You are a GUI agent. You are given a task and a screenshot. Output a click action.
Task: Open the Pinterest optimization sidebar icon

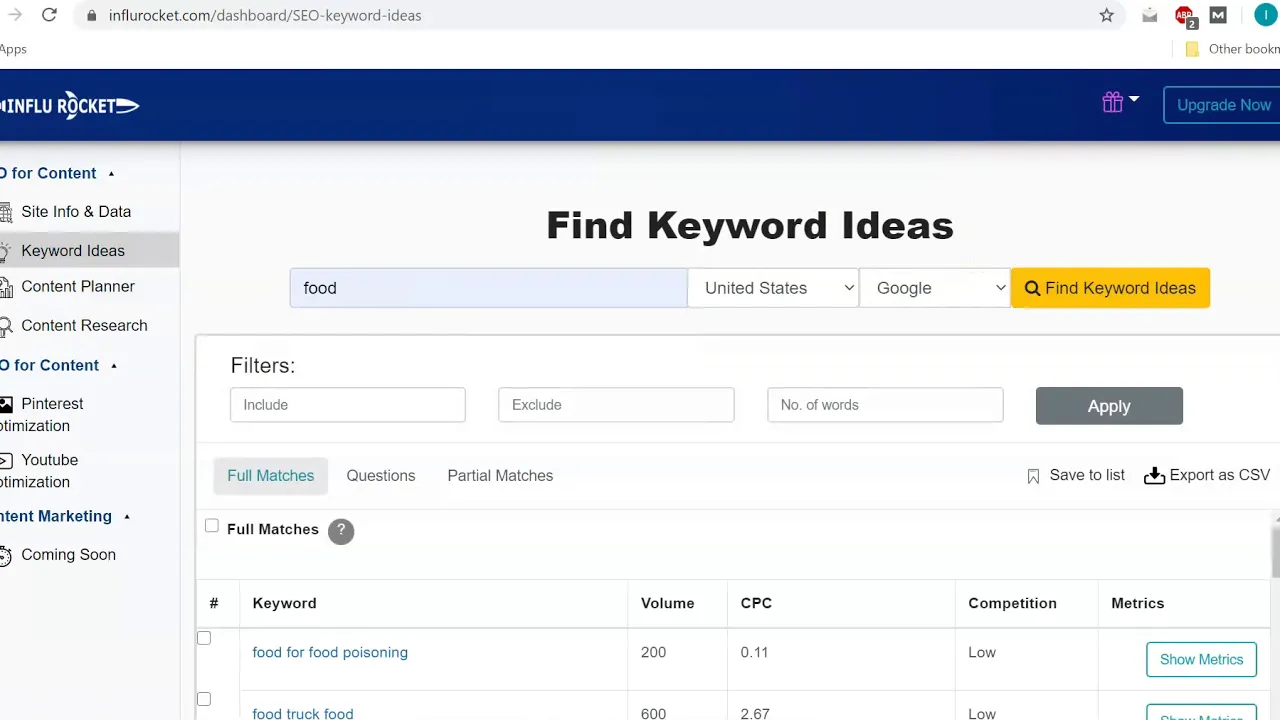click(6, 404)
